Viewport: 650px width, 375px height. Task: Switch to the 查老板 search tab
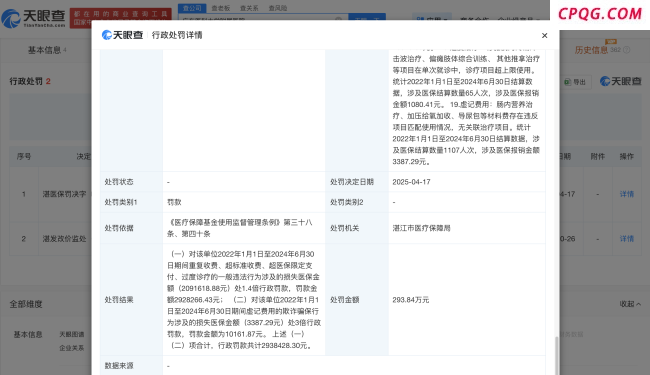pyautogui.click(x=221, y=8)
